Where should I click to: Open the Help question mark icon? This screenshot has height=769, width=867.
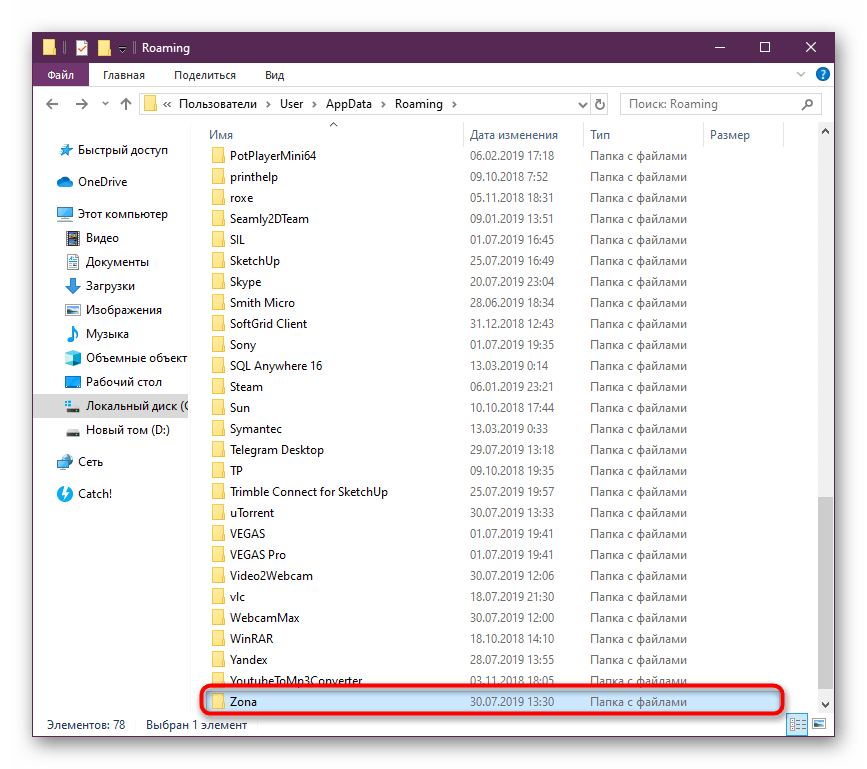click(823, 74)
